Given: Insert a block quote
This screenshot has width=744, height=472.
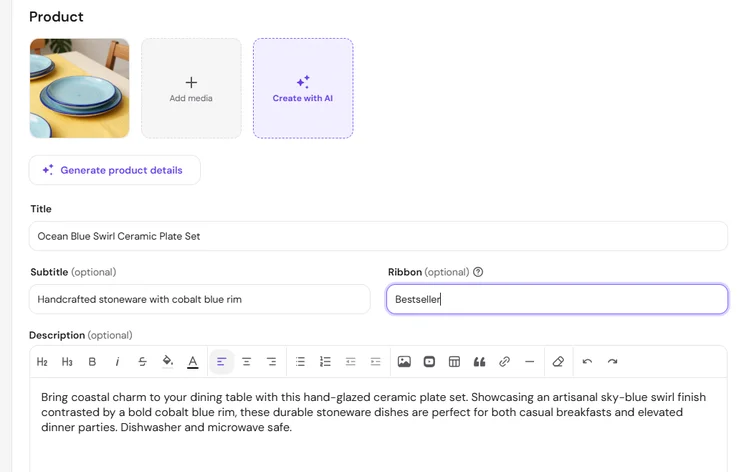Looking at the screenshot, I should [480, 362].
